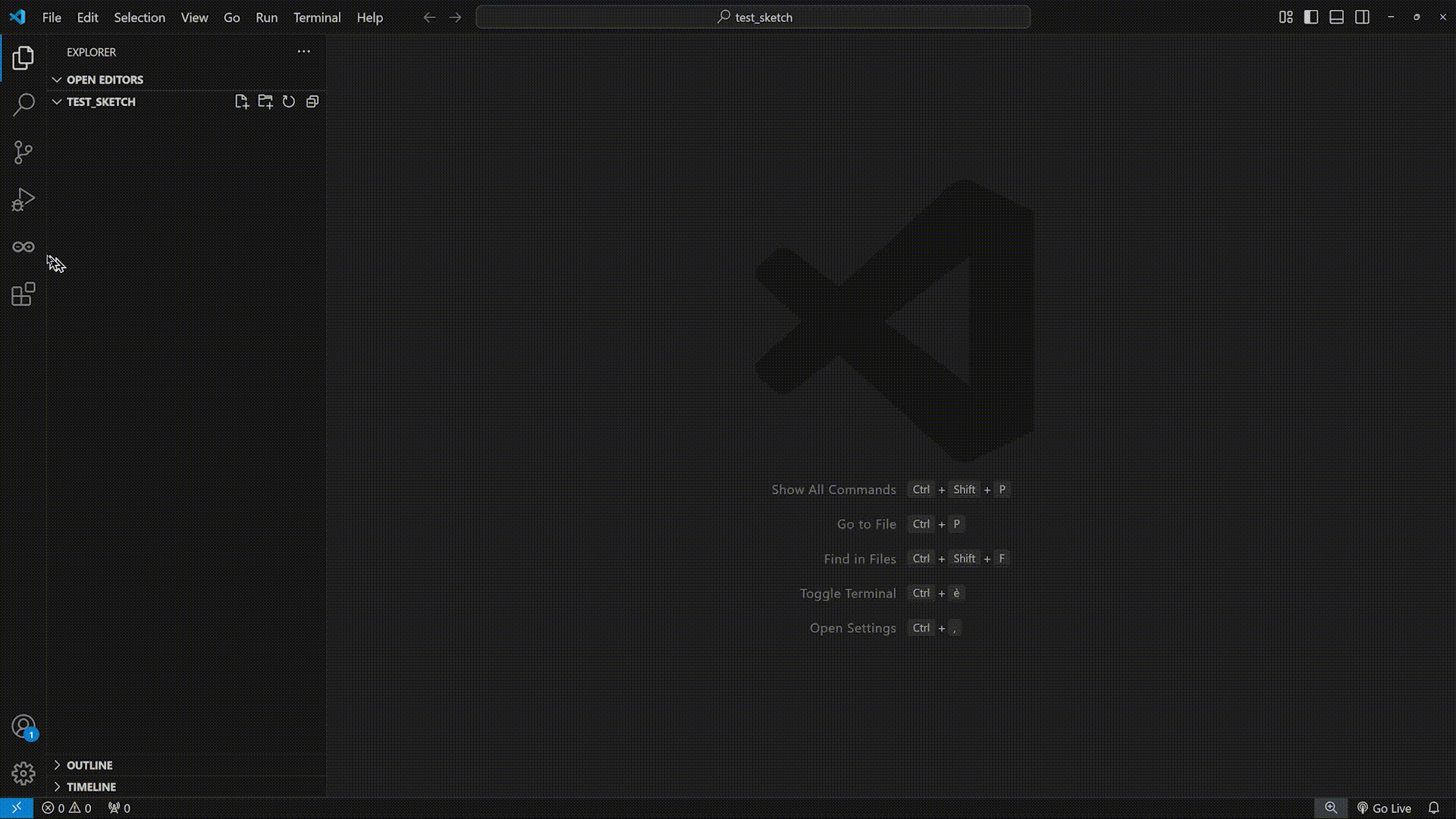Click the New Folder icon in explorer
1456x819 pixels.
click(265, 102)
